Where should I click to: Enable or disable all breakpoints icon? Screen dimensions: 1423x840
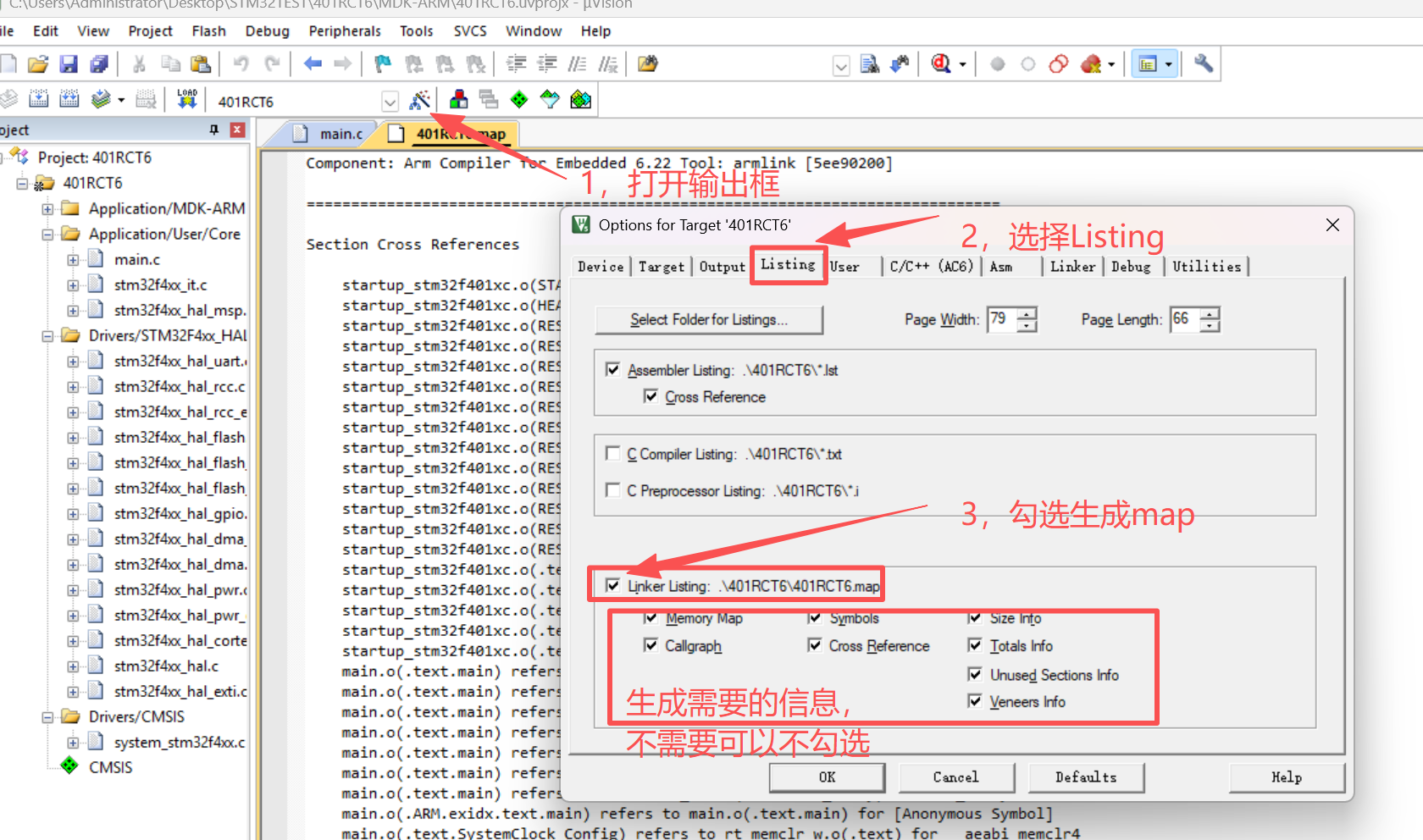[1059, 64]
